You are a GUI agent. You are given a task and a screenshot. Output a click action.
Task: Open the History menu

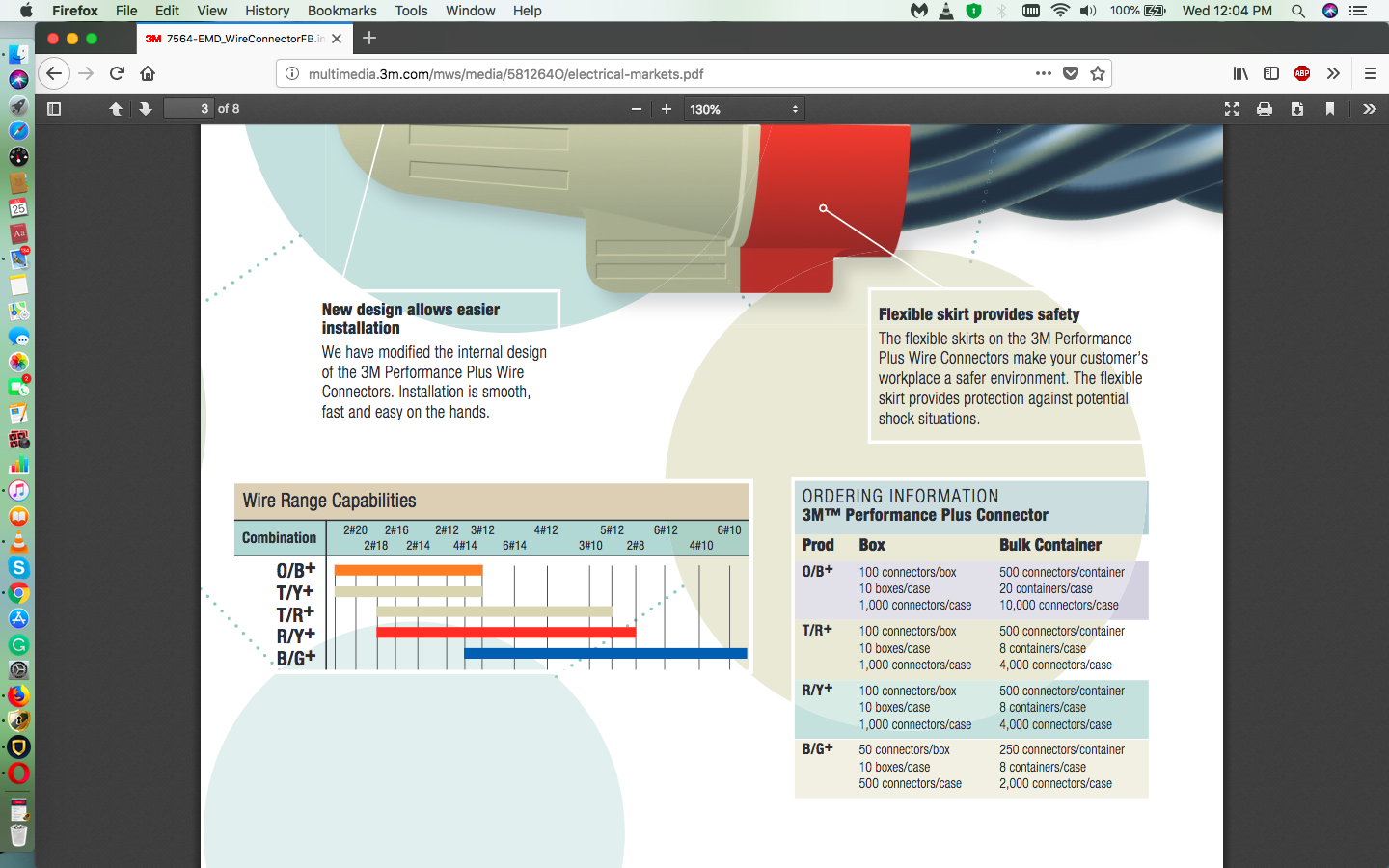click(267, 11)
